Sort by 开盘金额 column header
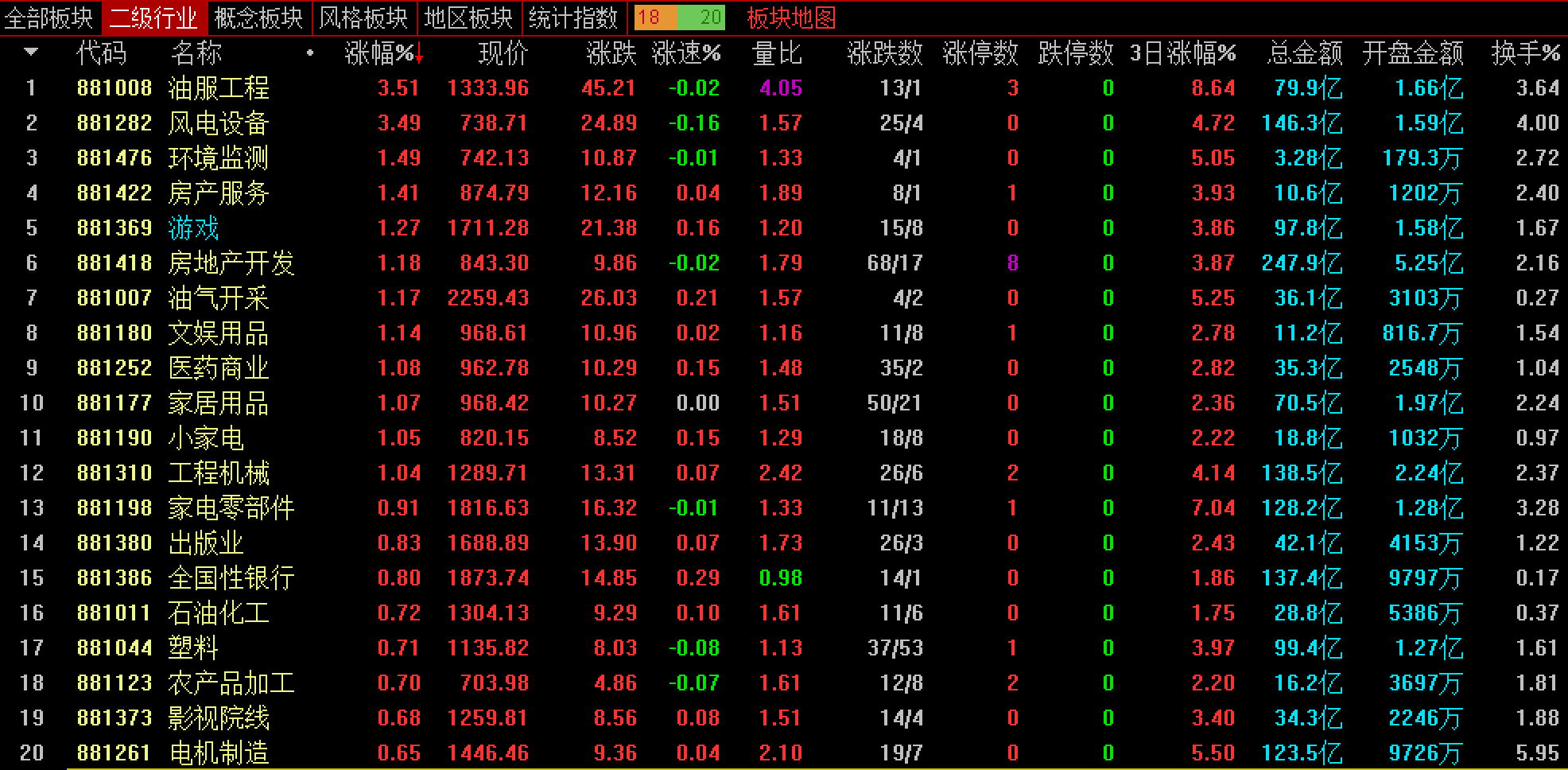Image resolution: width=1568 pixels, height=770 pixels. (x=1413, y=53)
